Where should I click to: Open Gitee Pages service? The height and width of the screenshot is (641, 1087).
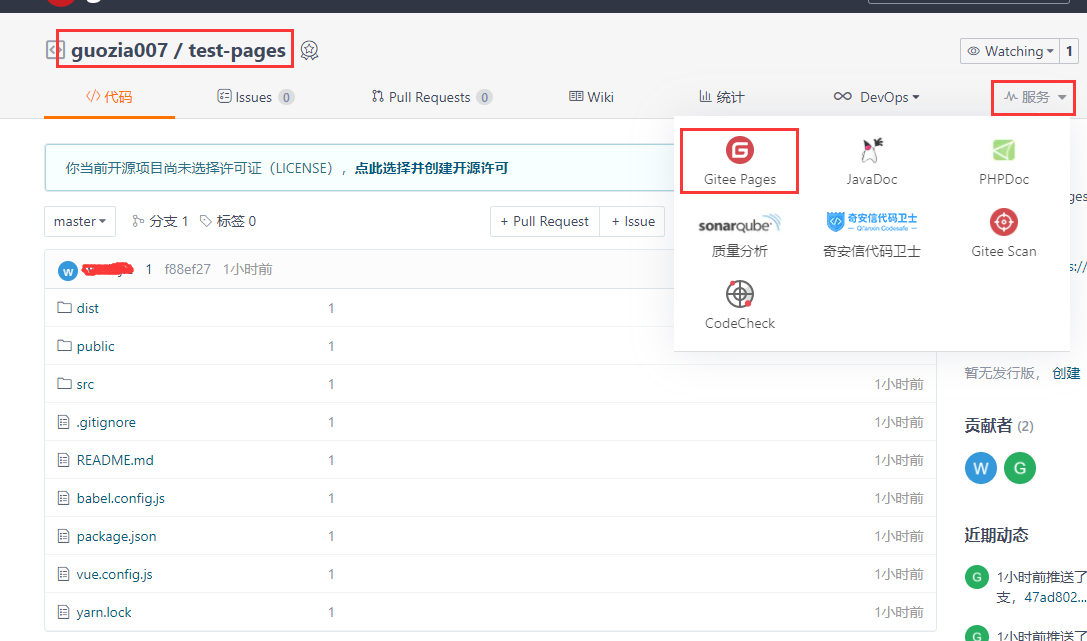tap(740, 161)
